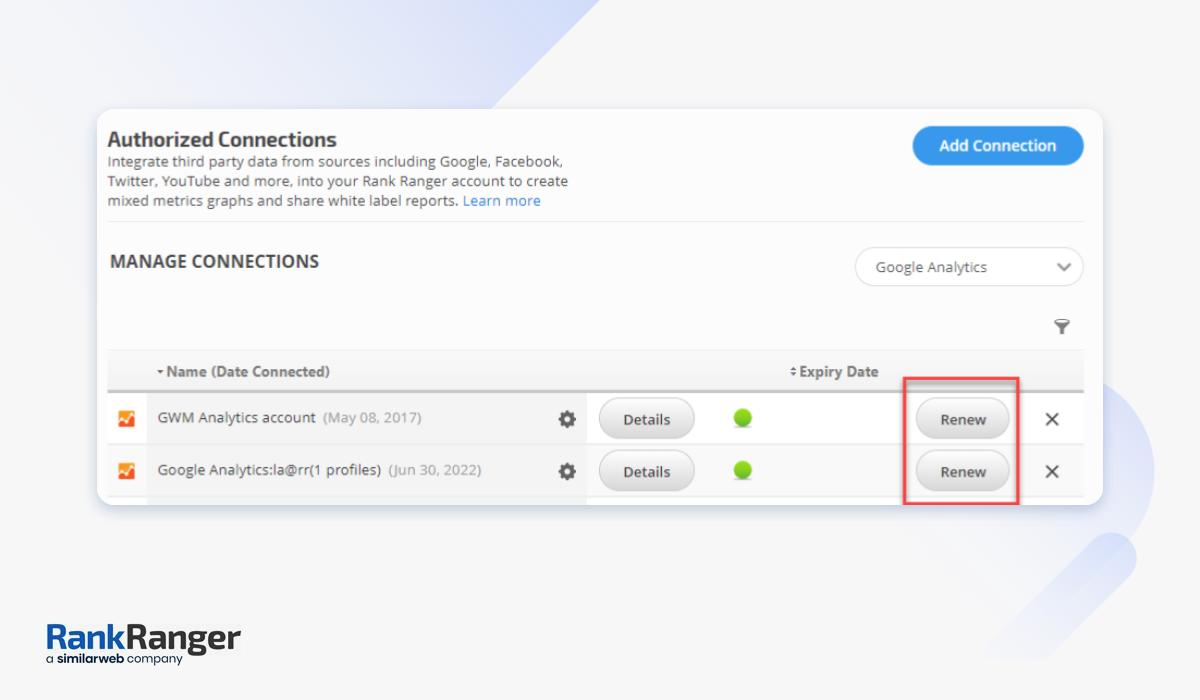This screenshot has width=1200, height=700.
Task: Select the GWM Analytics account row name
Action: (x=237, y=418)
